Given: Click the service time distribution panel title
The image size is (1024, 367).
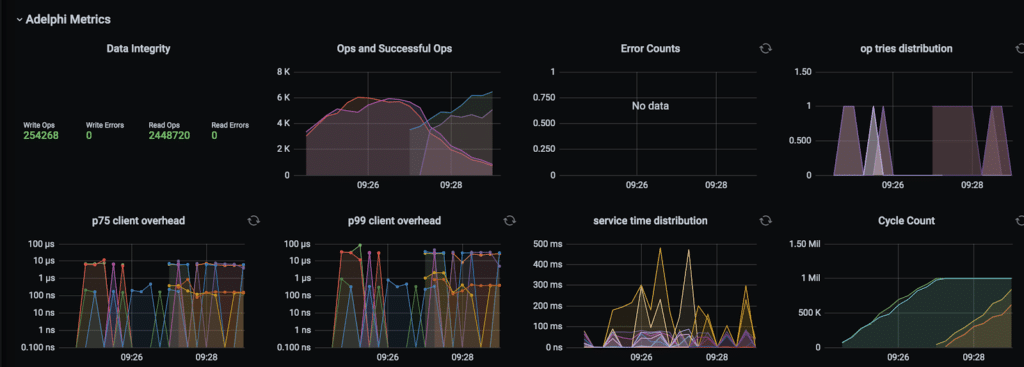Looking at the screenshot, I should [x=650, y=221].
